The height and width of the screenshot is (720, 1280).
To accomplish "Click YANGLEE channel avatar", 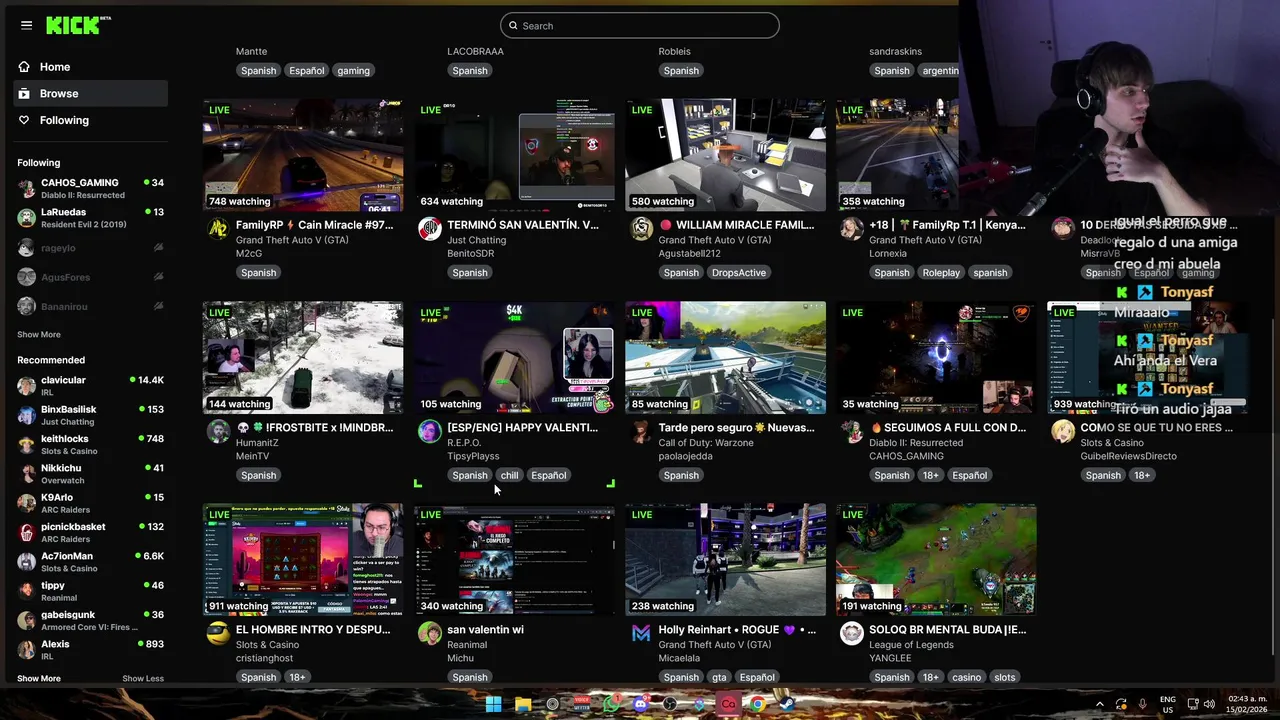I will 852,634.
